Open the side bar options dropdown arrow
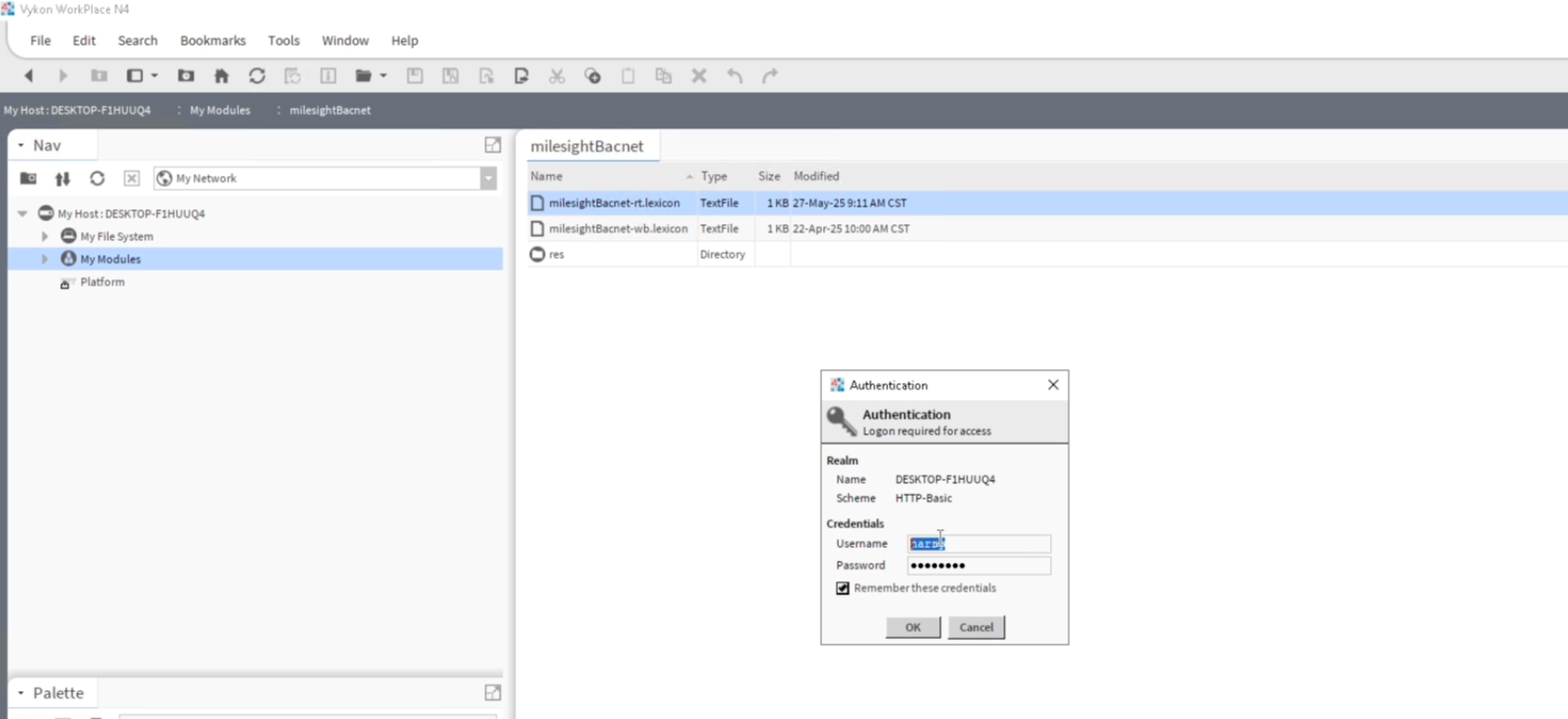 154,76
